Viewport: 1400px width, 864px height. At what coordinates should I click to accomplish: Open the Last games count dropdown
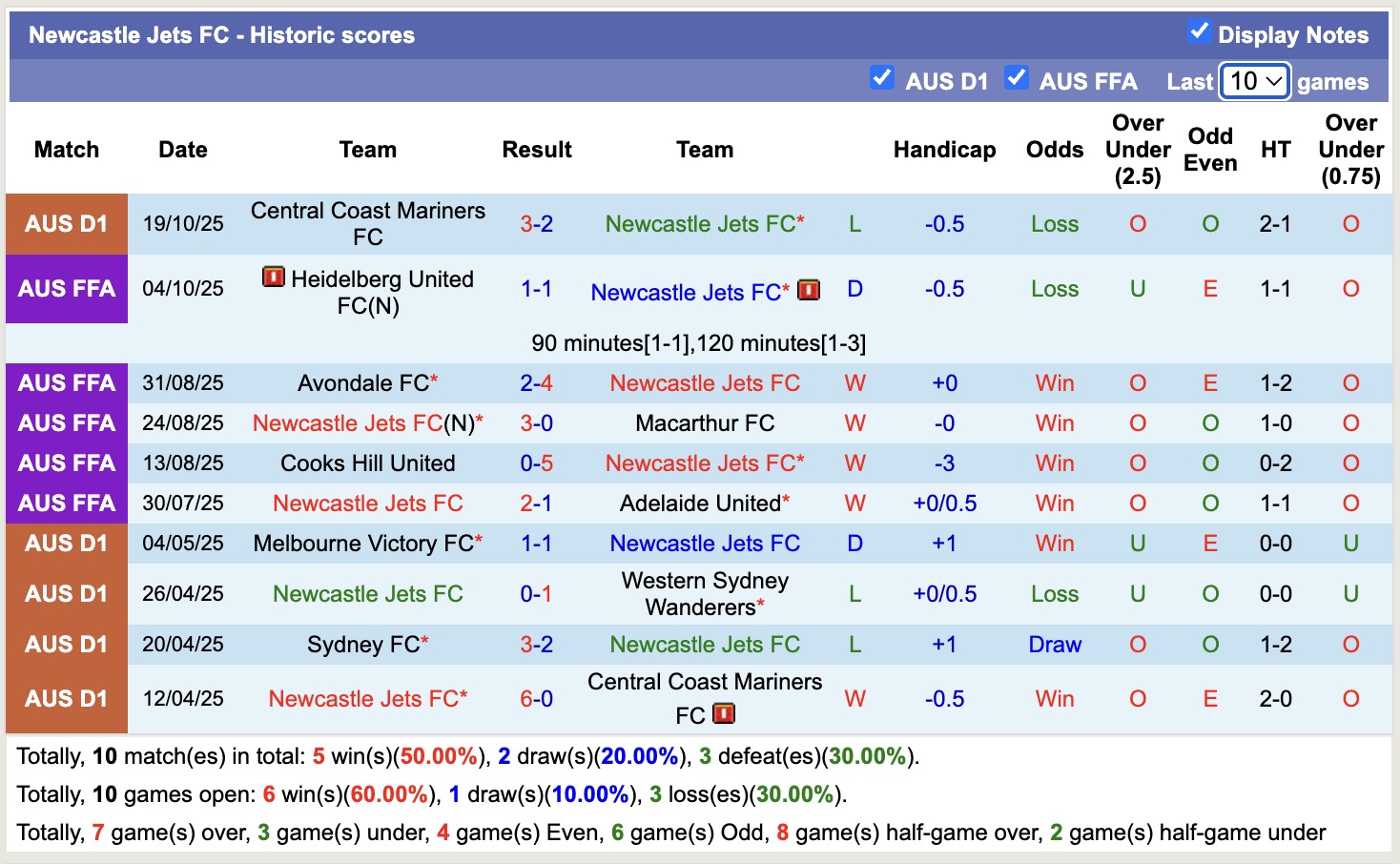[x=1254, y=81]
